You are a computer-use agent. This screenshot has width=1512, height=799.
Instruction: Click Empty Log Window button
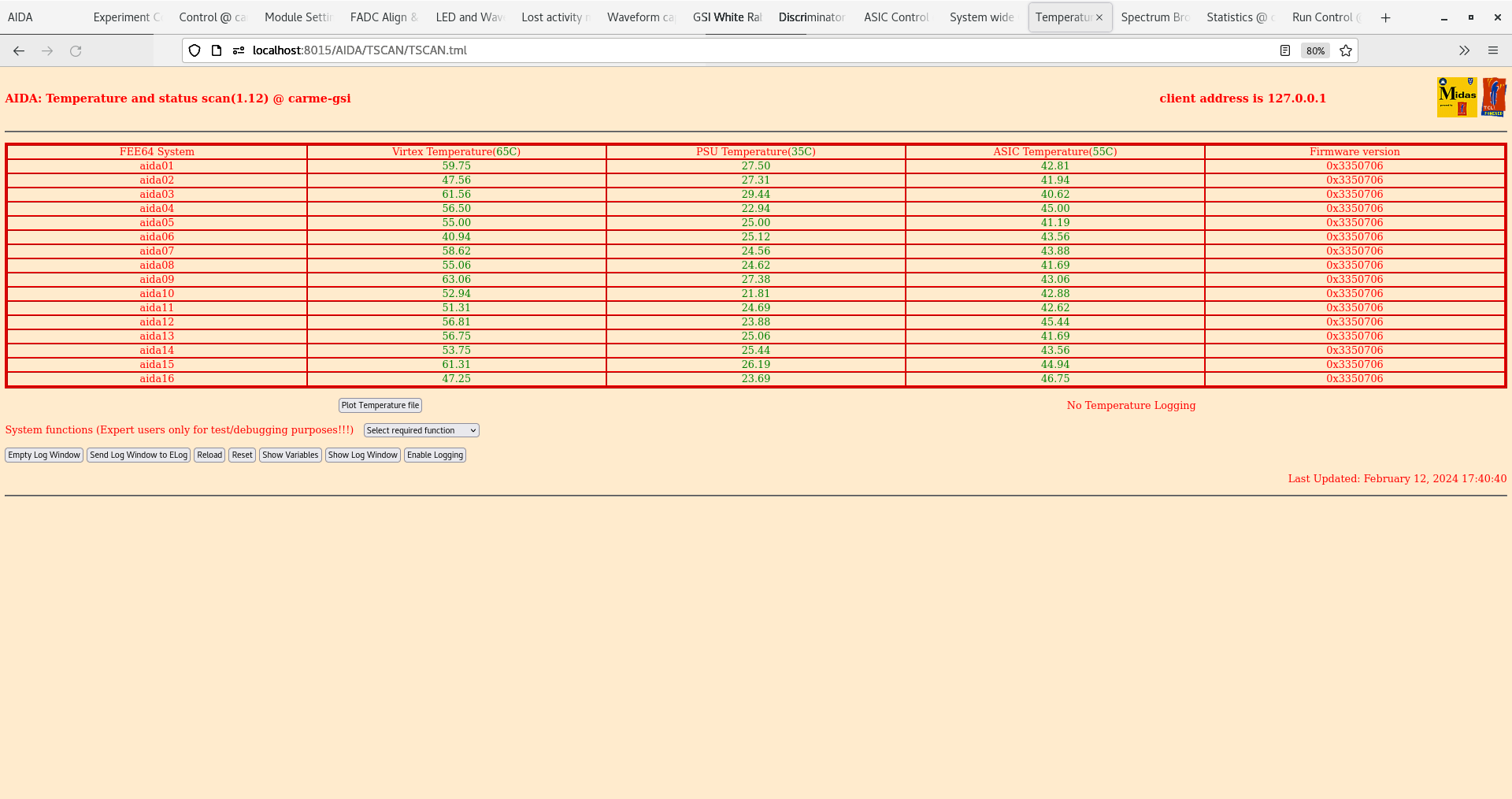(44, 455)
